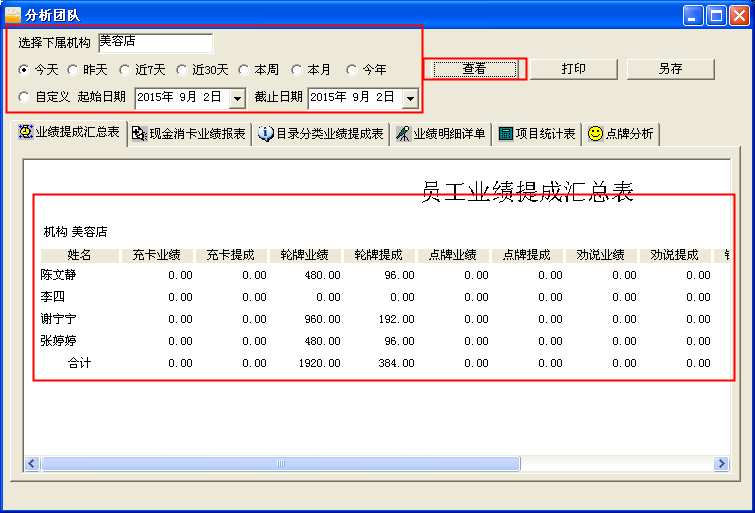The image size is (755, 513).
Task: Click the calculator icon on 项目统计表 tab
Action: coord(506,133)
